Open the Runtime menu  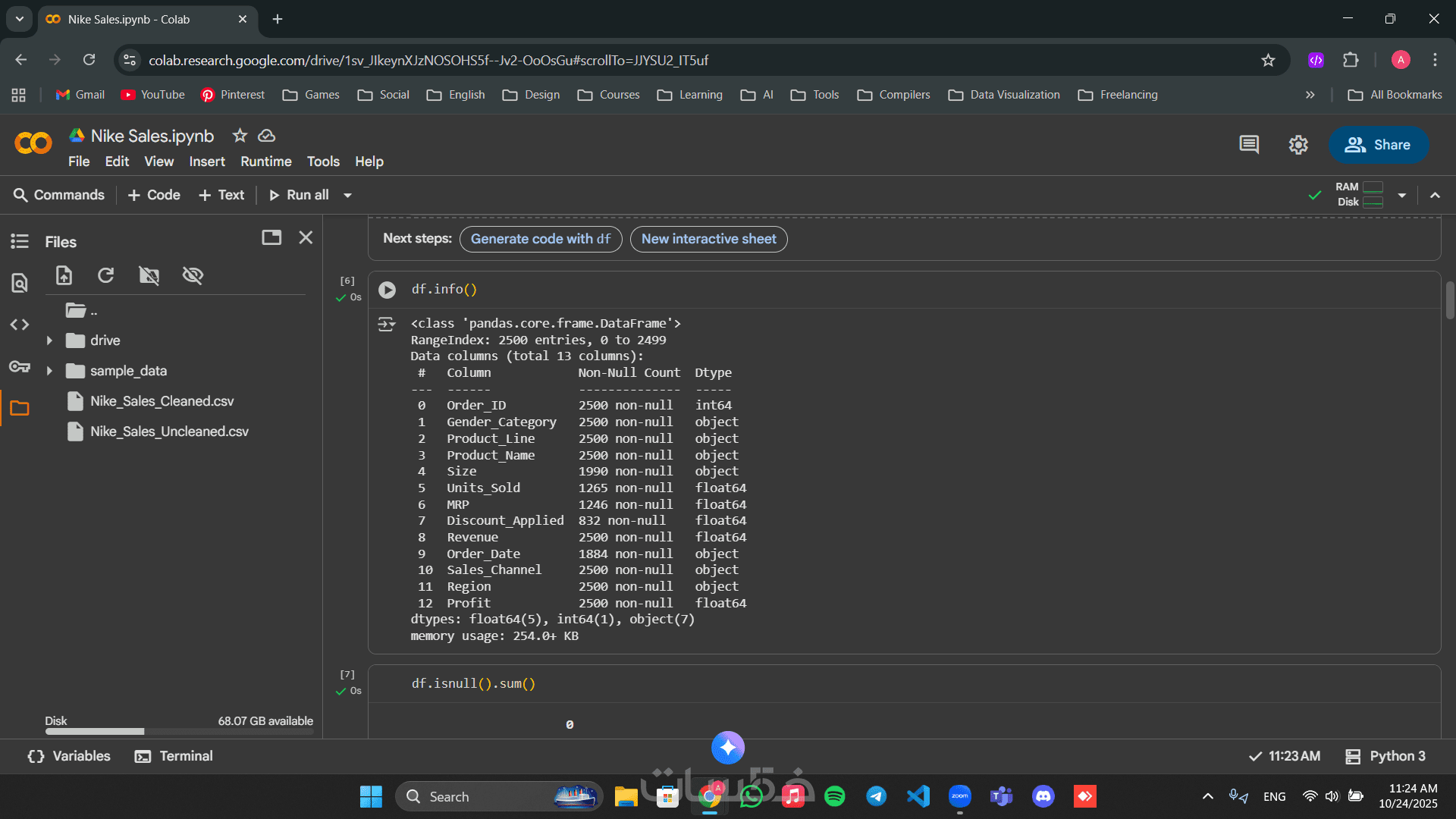(x=265, y=162)
